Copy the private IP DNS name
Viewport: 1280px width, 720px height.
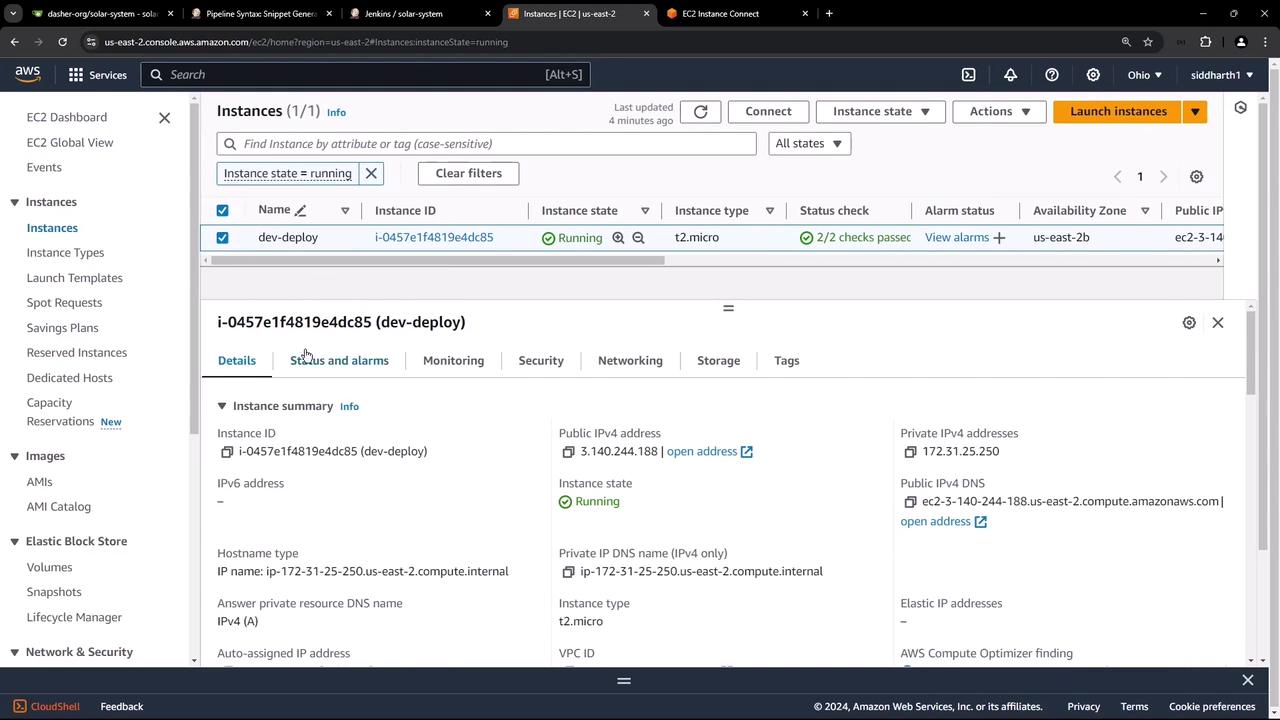click(x=568, y=572)
